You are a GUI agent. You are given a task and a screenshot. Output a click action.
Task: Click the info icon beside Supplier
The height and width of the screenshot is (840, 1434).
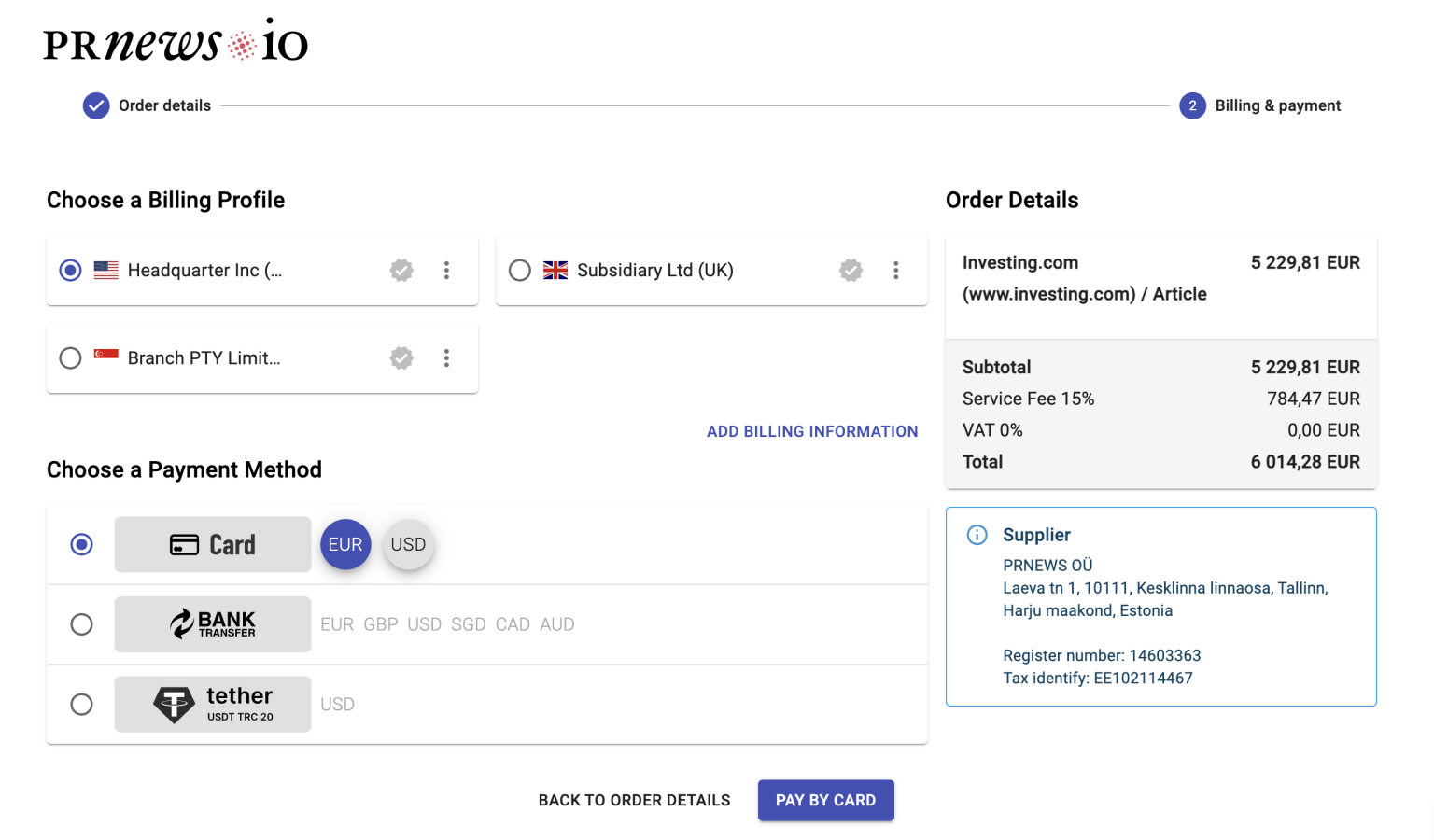point(977,535)
